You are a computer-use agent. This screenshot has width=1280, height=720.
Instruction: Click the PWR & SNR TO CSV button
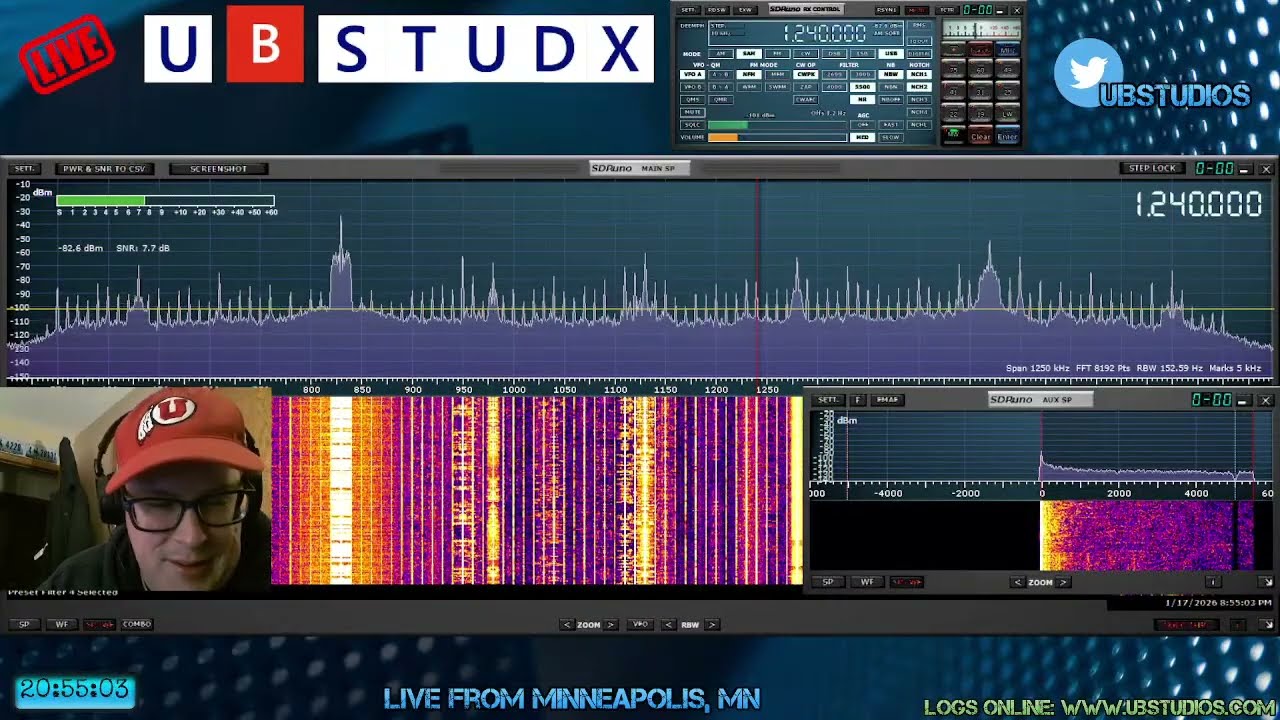coord(105,169)
